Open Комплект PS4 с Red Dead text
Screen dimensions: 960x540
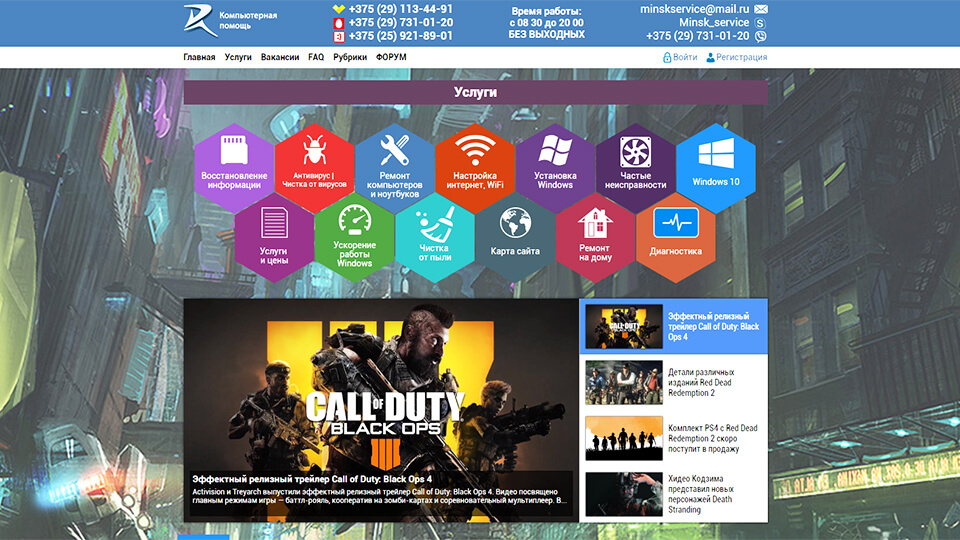713,438
